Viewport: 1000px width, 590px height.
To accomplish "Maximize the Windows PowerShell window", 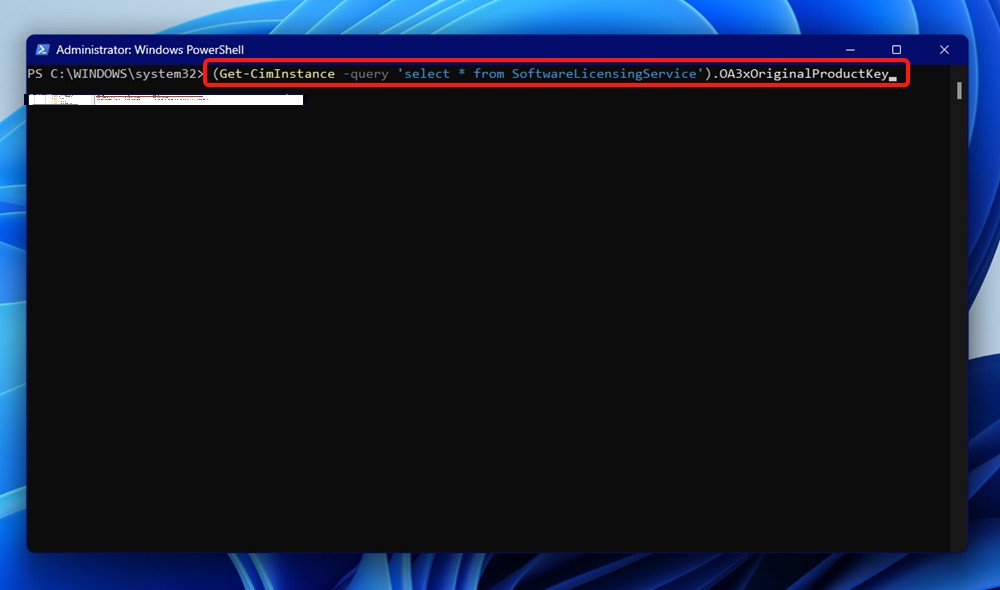I will coord(896,50).
